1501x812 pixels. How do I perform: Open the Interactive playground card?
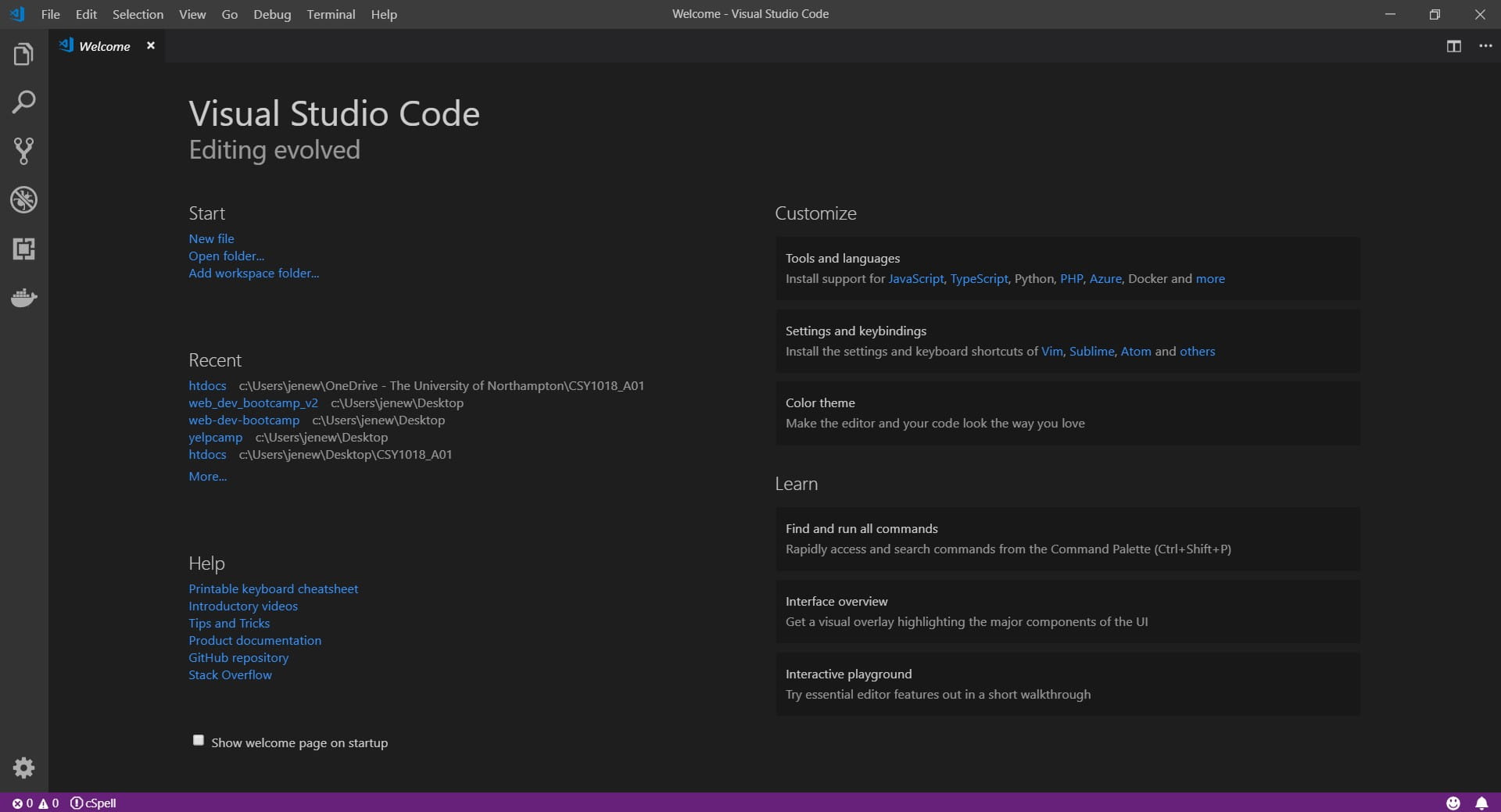(1067, 685)
